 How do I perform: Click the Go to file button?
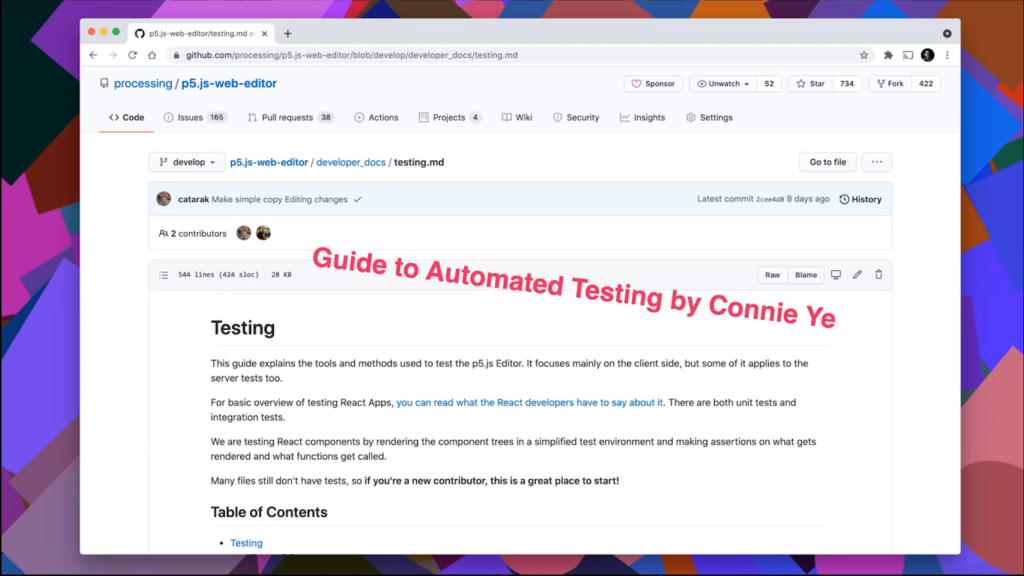(827, 162)
